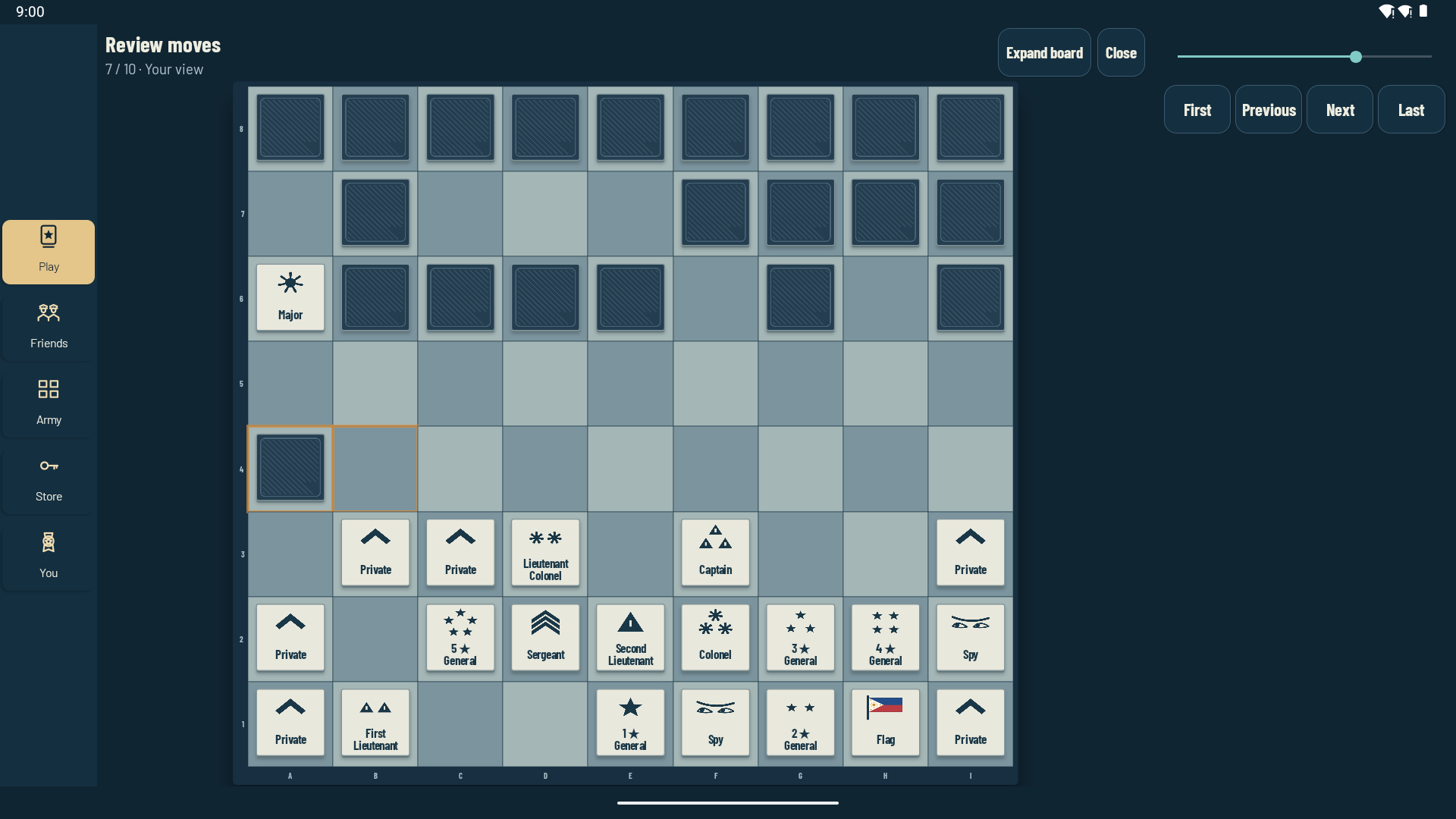The image size is (1456, 819).
Task: Jump to the First move
Action: tap(1197, 110)
